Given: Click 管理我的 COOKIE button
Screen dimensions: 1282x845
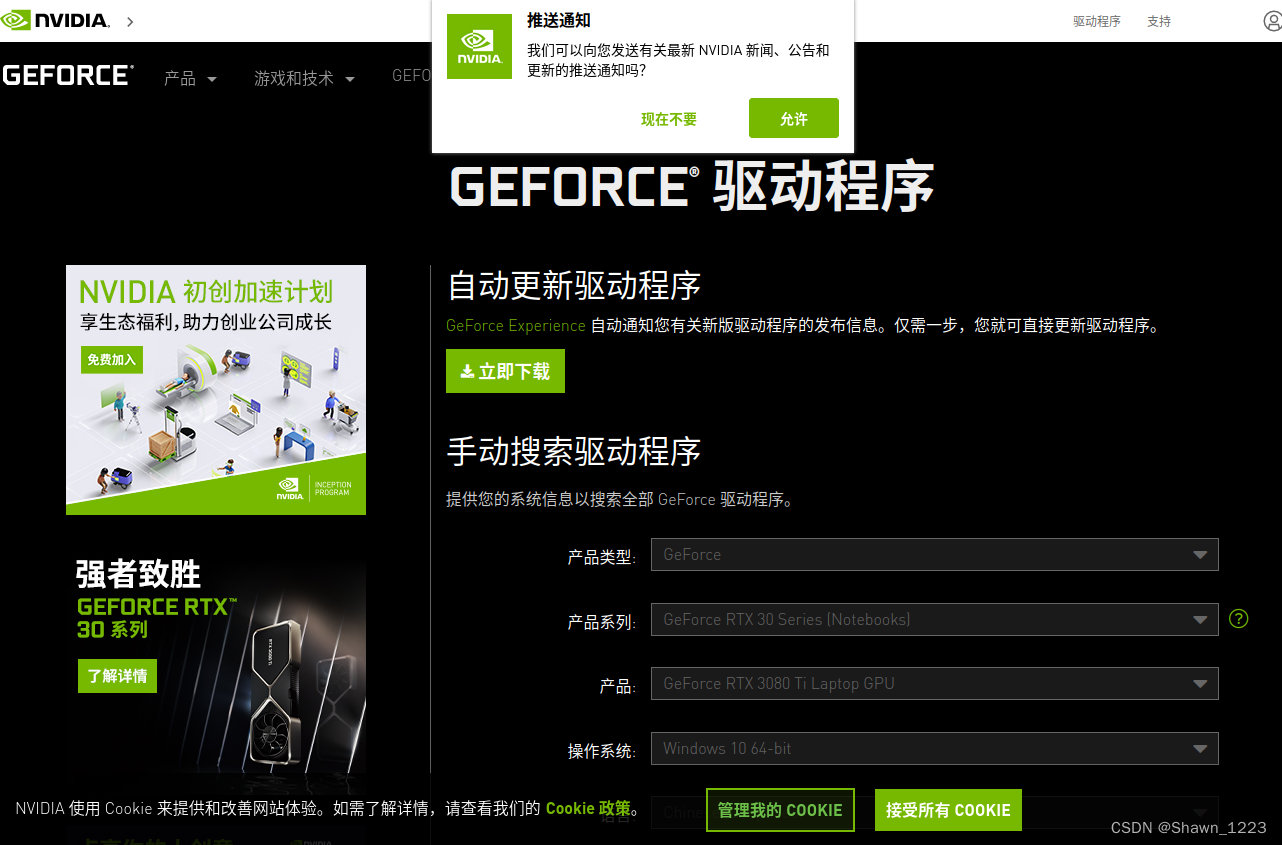Looking at the screenshot, I should pos(780,810).
